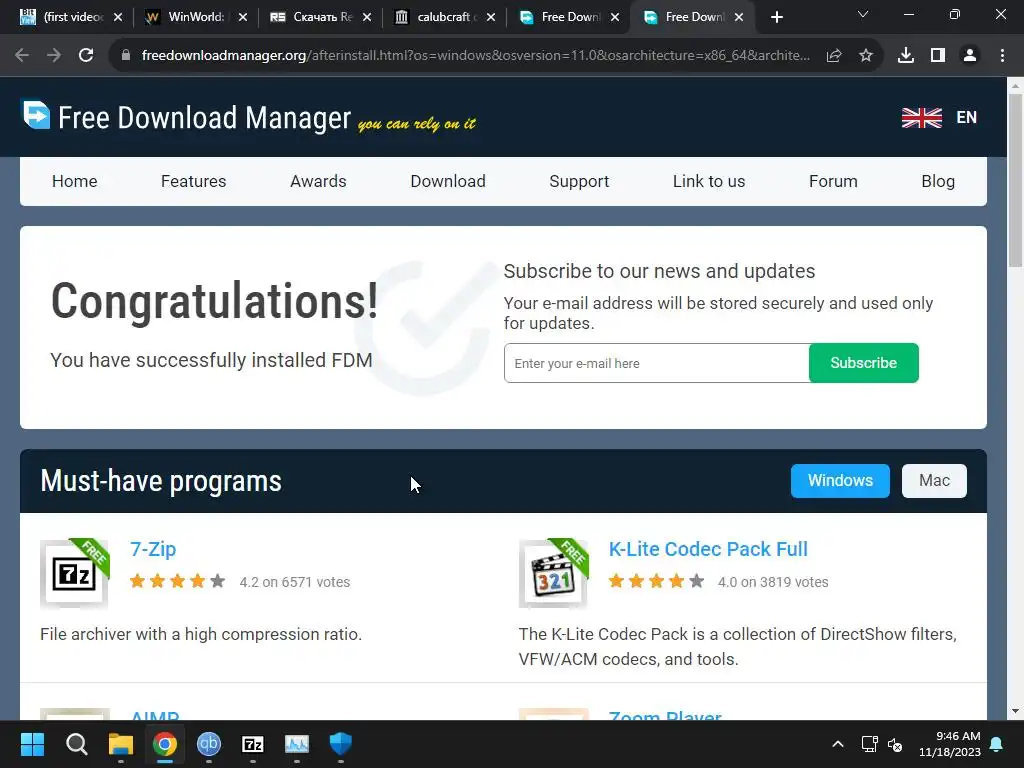
Task: Open the 7-Zip program icon
Action: pyautogui.click(x=74, y=574)
